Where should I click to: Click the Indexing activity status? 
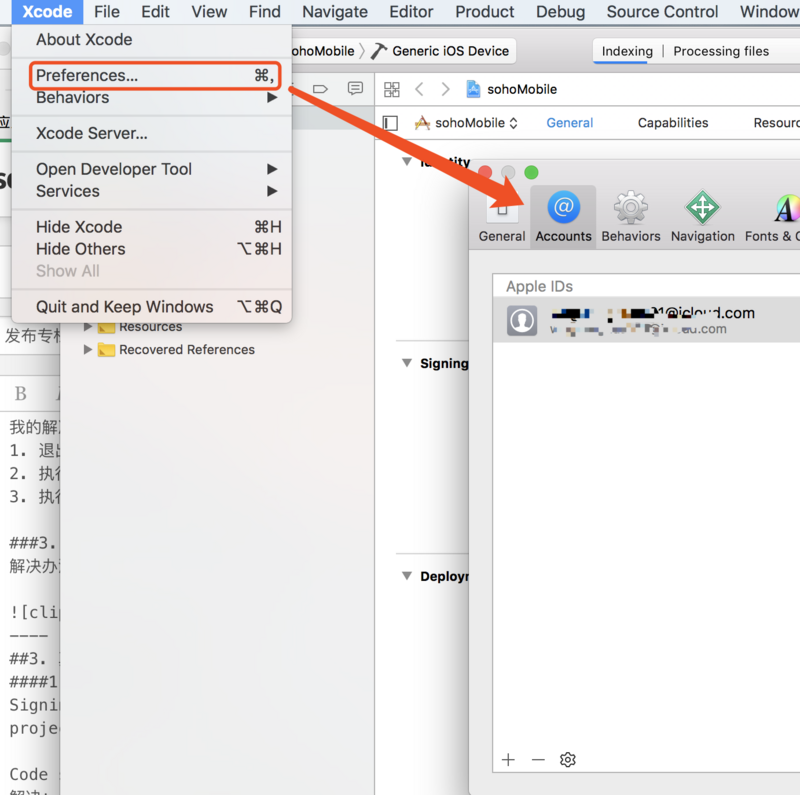point(627,51)
